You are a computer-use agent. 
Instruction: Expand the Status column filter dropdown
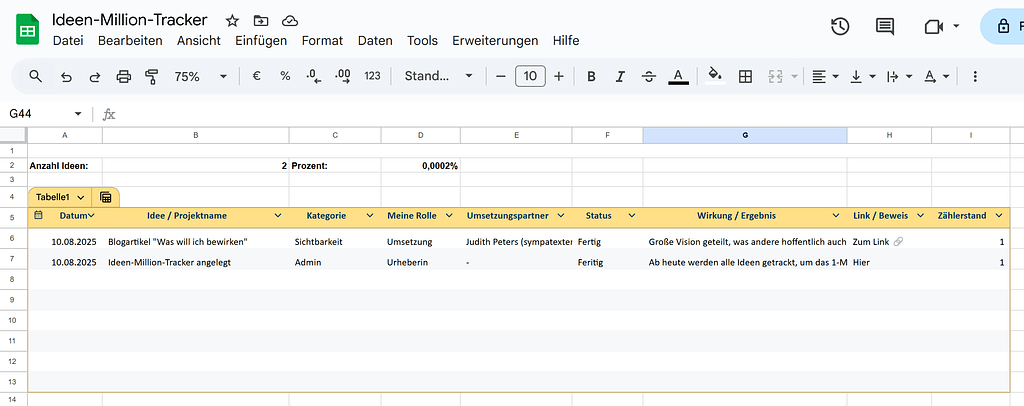pos(631,215)
